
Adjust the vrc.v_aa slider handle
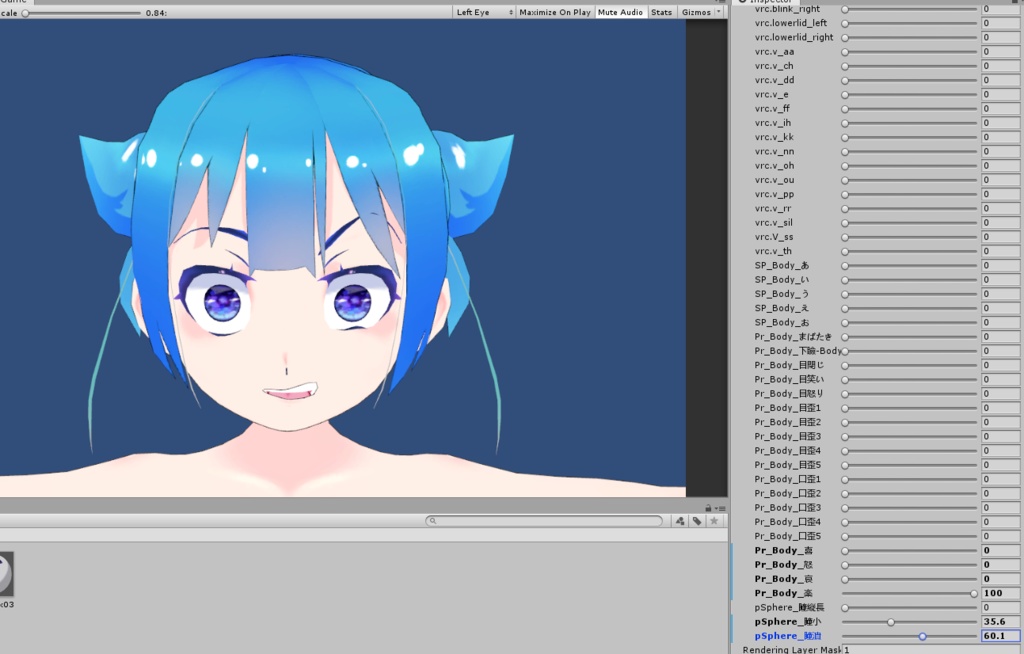845,52
